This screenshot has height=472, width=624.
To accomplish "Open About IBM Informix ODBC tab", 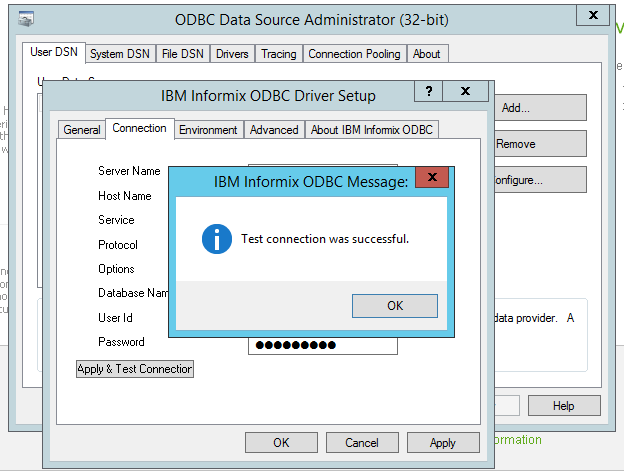I will 371,130.
